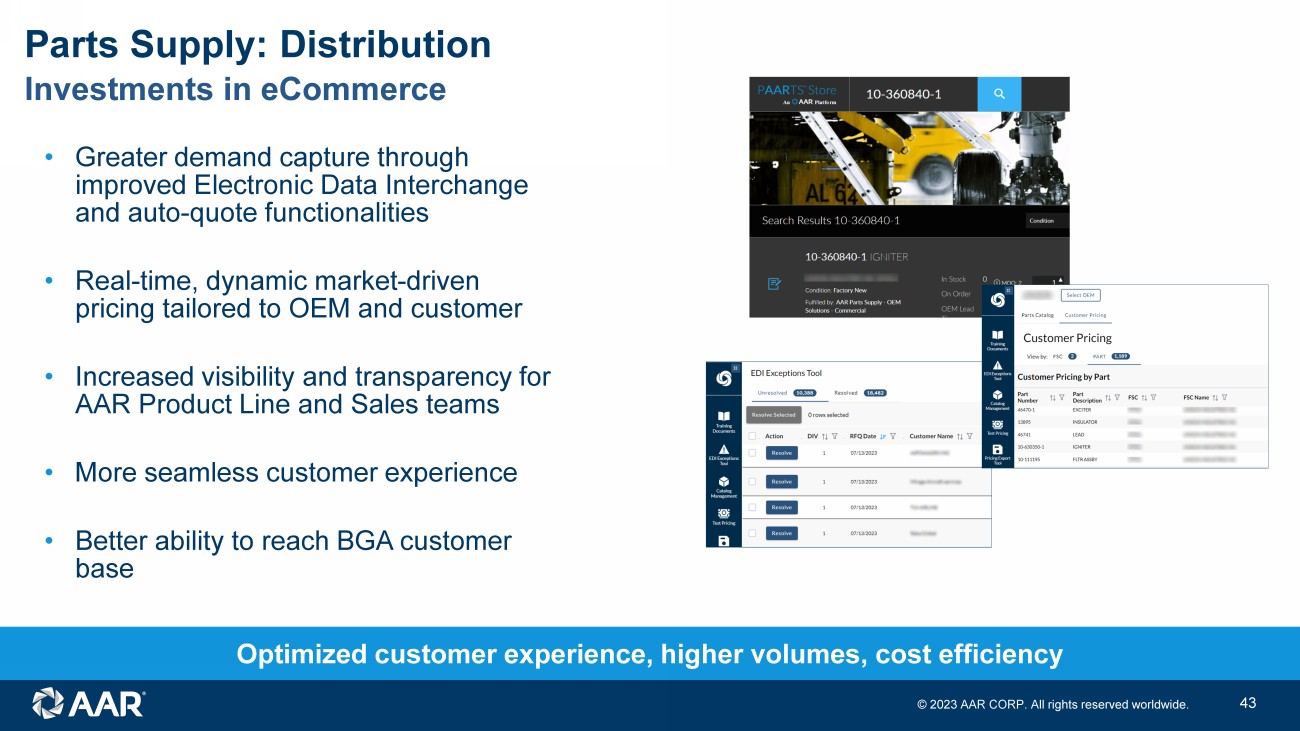
Task: Click the INSULATOR part description cell
Action: [x=1086, y=422]
